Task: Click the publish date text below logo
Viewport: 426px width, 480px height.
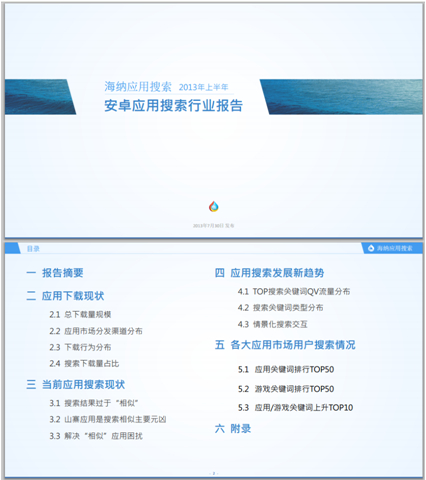Action: click(x=214, y=226)
